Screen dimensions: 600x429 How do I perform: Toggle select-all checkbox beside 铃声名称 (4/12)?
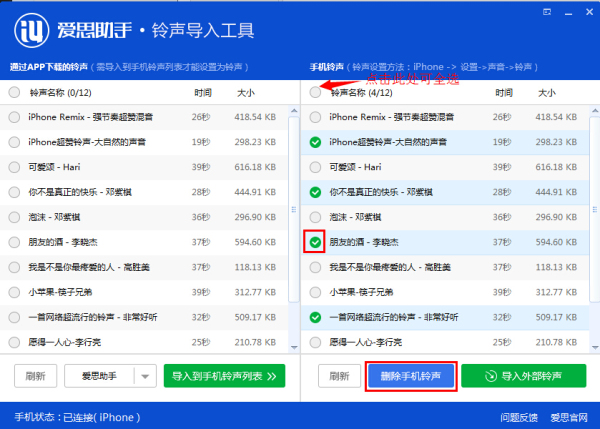[315, 92]
